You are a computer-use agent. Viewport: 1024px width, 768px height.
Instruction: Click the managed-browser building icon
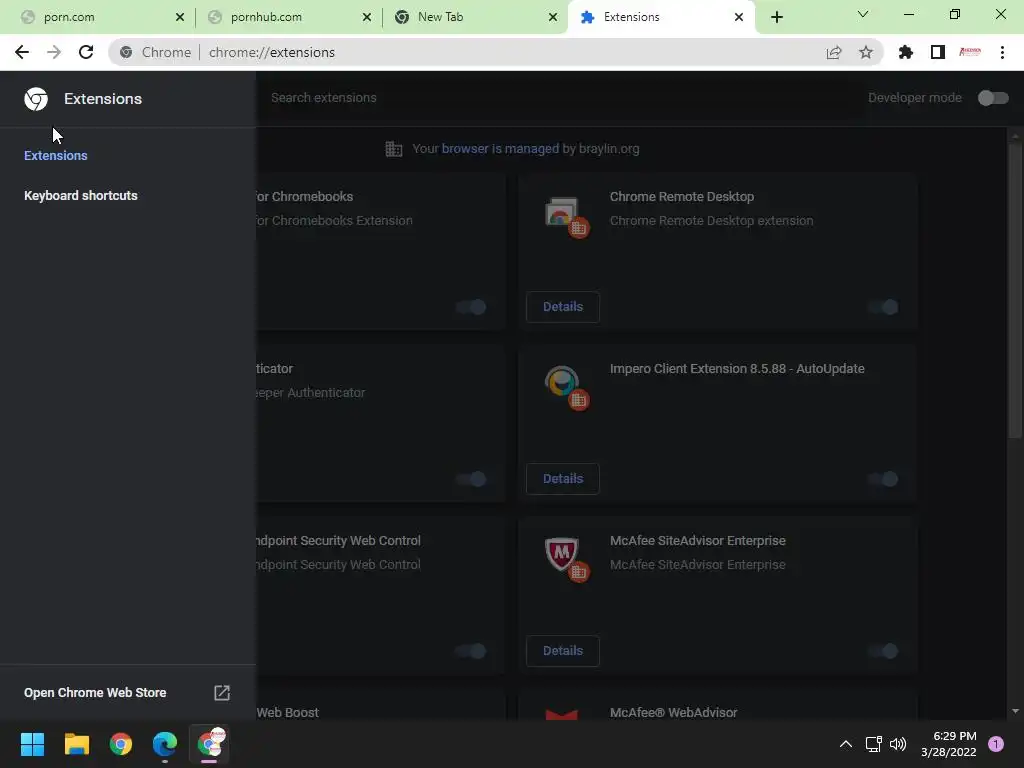(394, 149)
